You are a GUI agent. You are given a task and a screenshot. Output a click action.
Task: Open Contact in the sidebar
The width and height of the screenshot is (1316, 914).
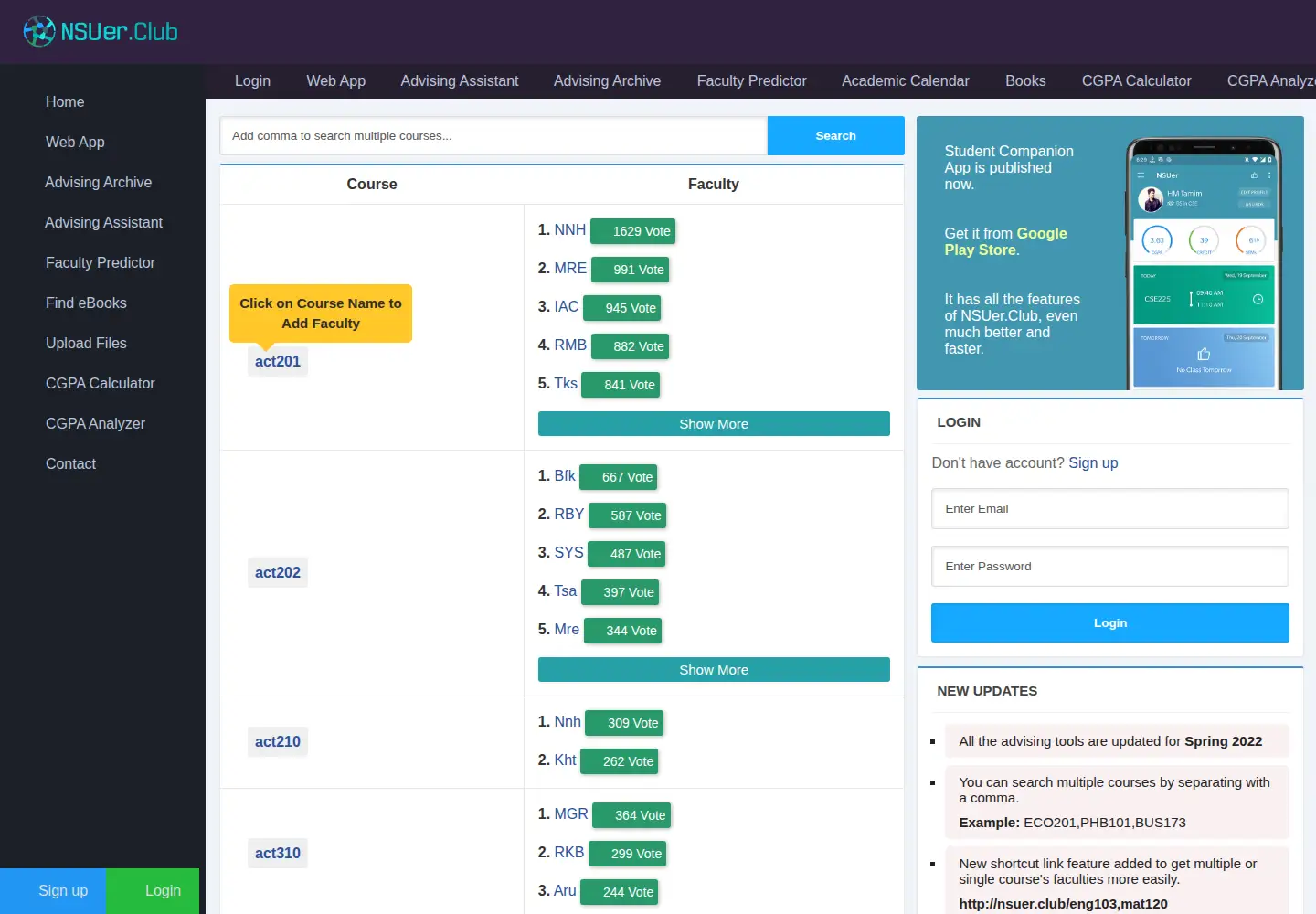(70, 463)
